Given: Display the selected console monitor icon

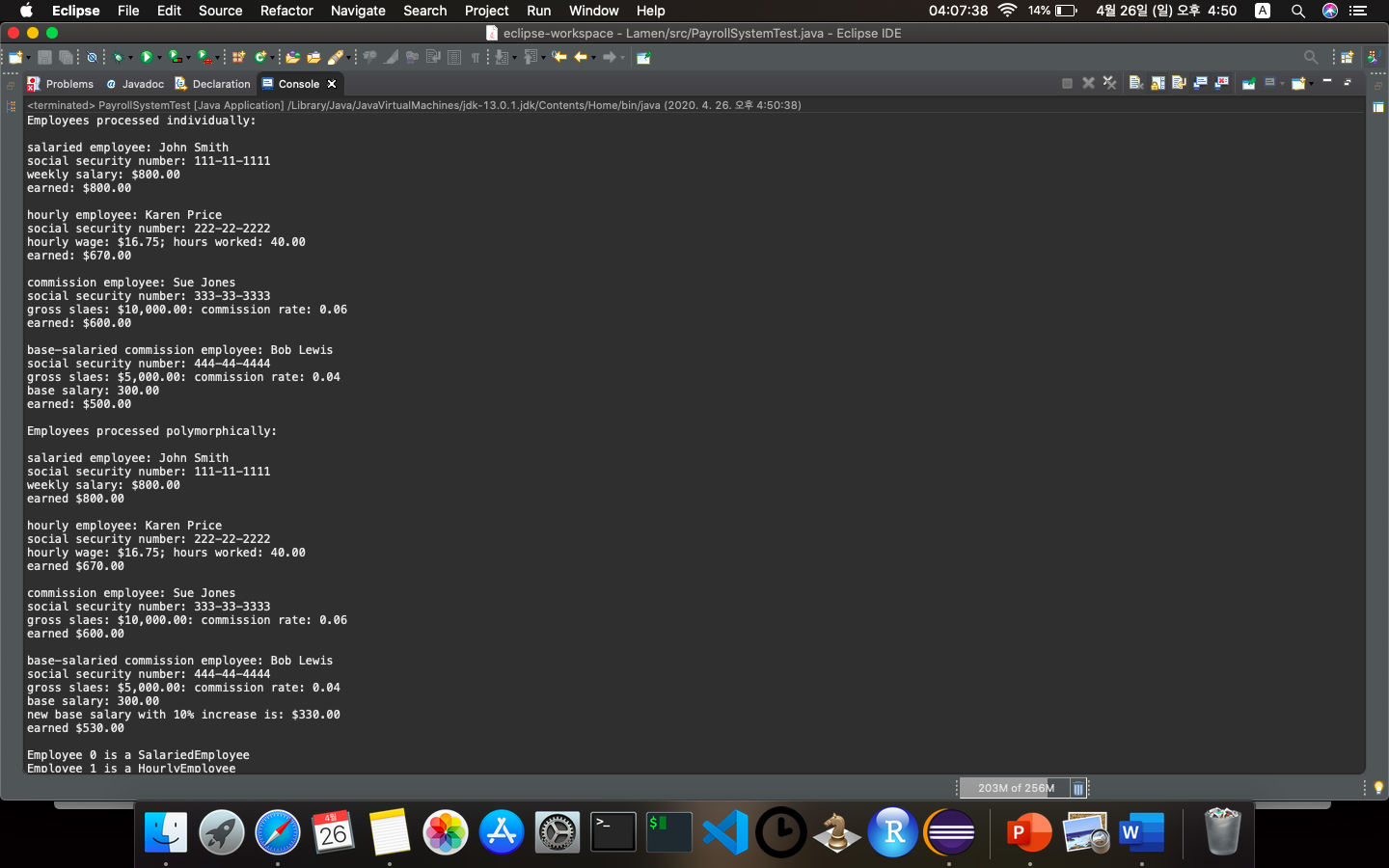Looking at the screenshot, I should [x=1269, y=83].
